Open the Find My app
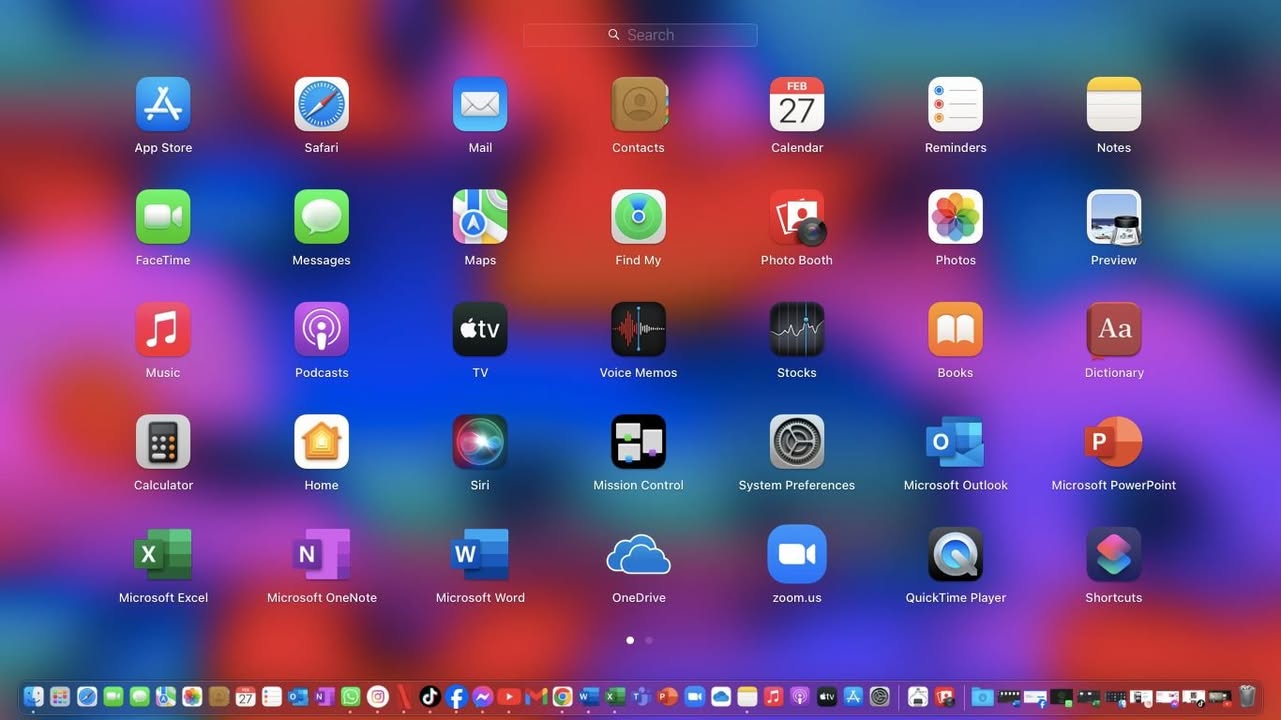Screen dimensions: 1281x720 (639, 217)
